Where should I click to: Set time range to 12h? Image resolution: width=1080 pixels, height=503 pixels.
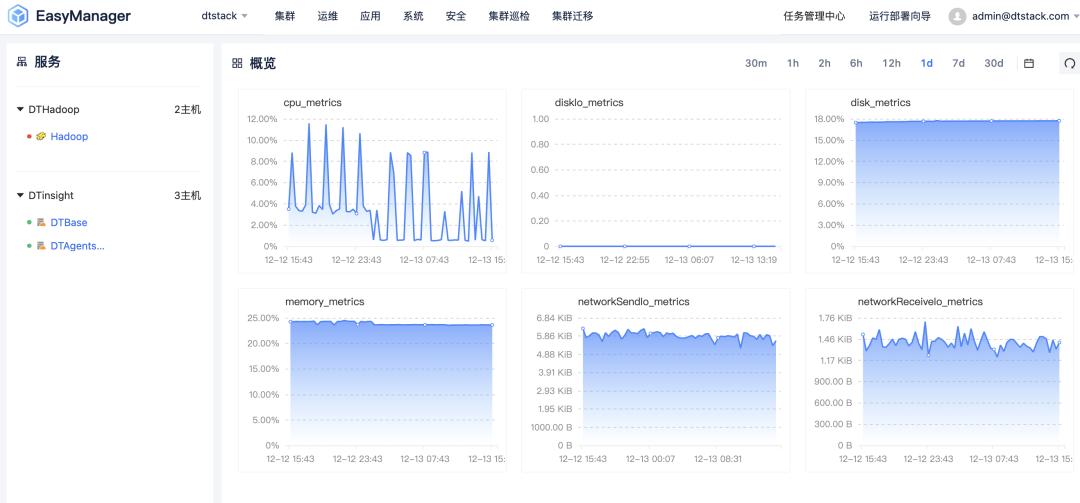[x=891, y=63]
